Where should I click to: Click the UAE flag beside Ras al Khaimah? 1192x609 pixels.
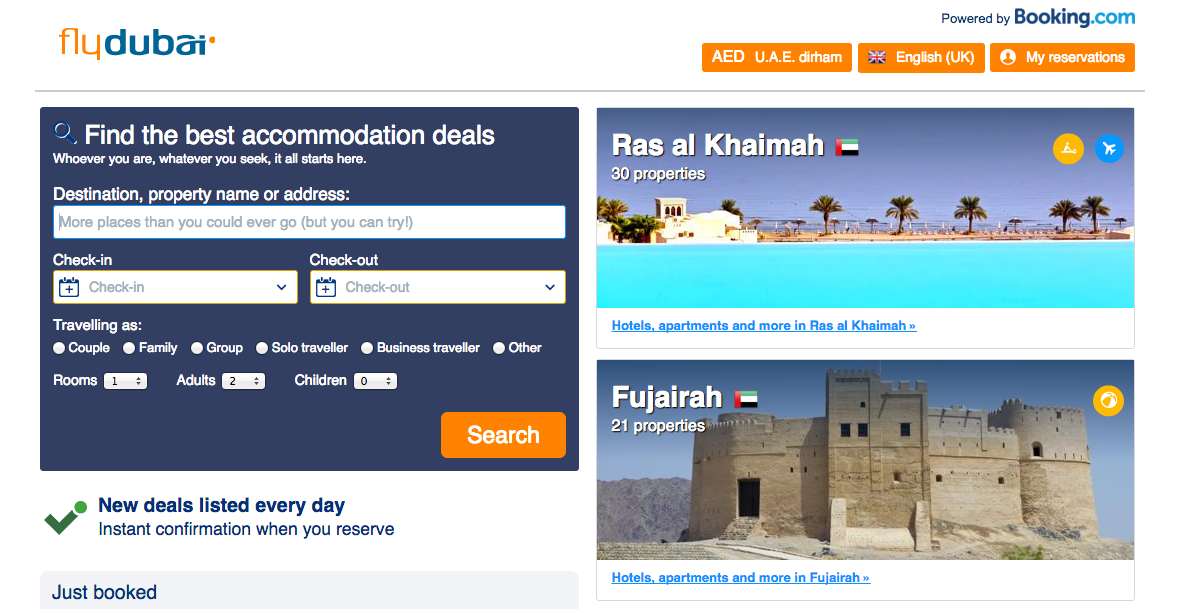pyautogui.click(x=847, y=147)
